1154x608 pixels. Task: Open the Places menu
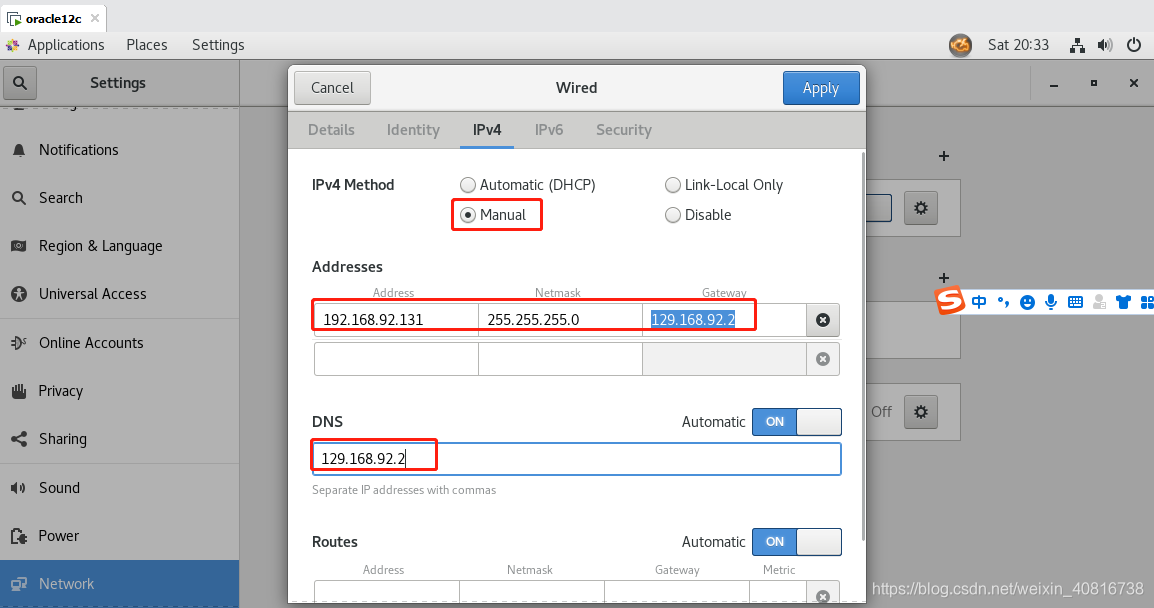tap(146, 45)
